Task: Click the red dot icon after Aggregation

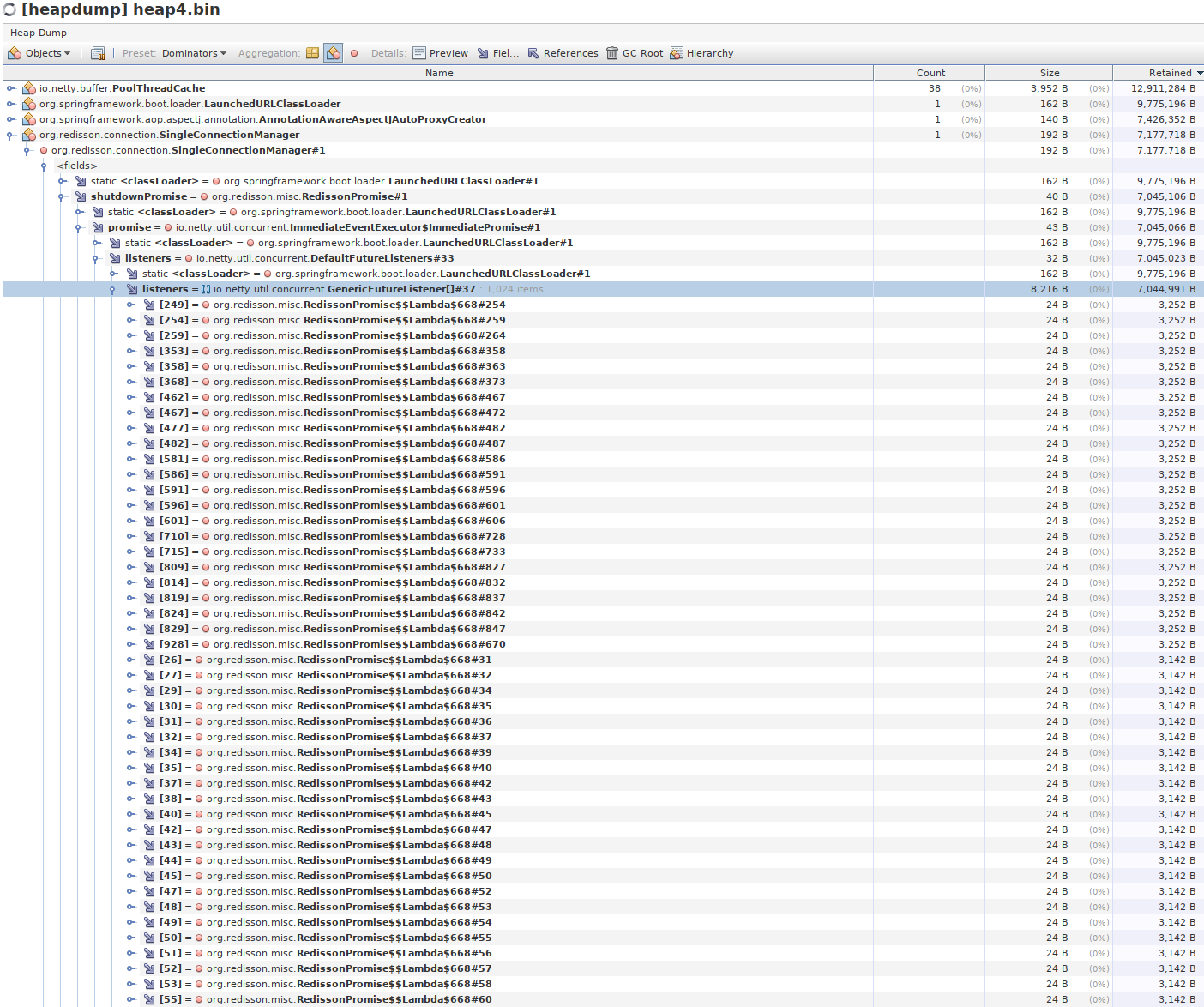Action: 353,53
